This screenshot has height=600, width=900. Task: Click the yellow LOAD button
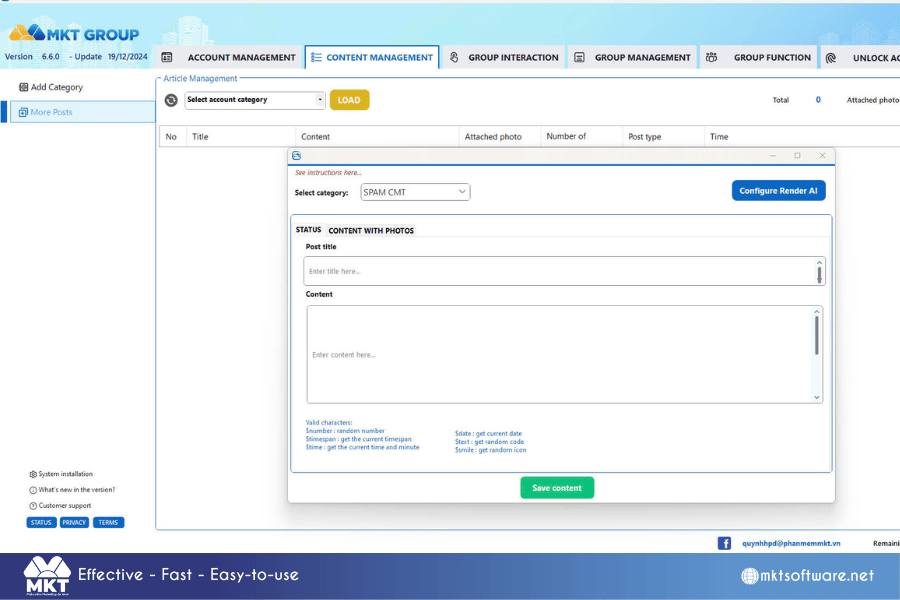click(349, 100)
